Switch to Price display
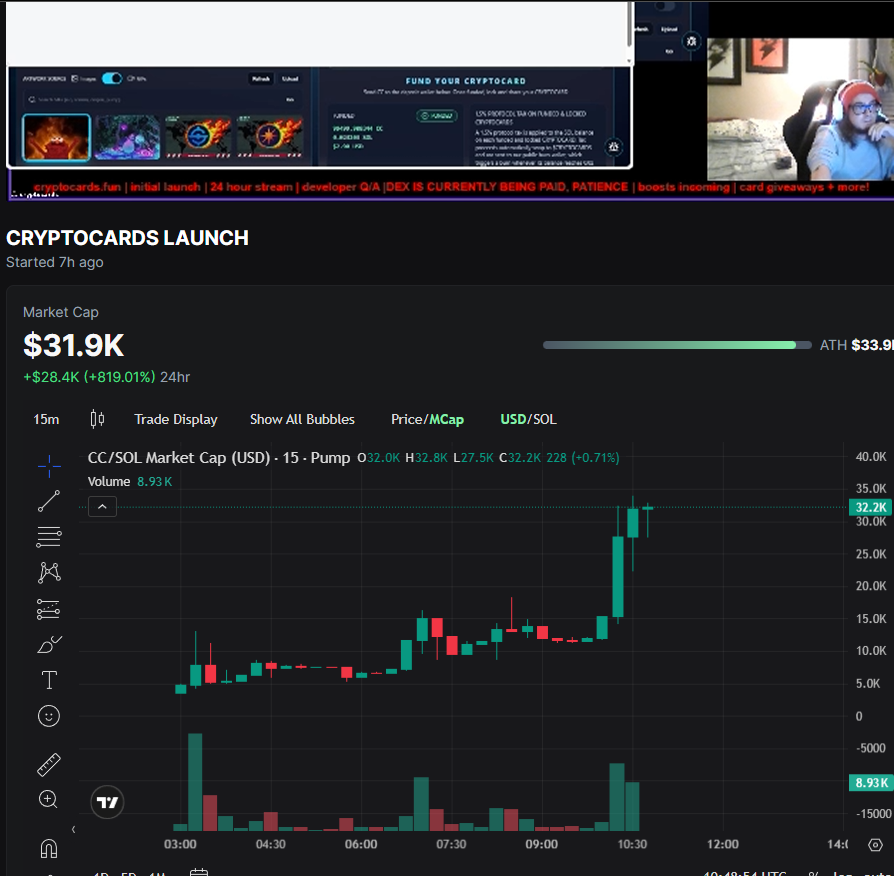The width and height of the screenshot is (894, 876). coord(407,419)
